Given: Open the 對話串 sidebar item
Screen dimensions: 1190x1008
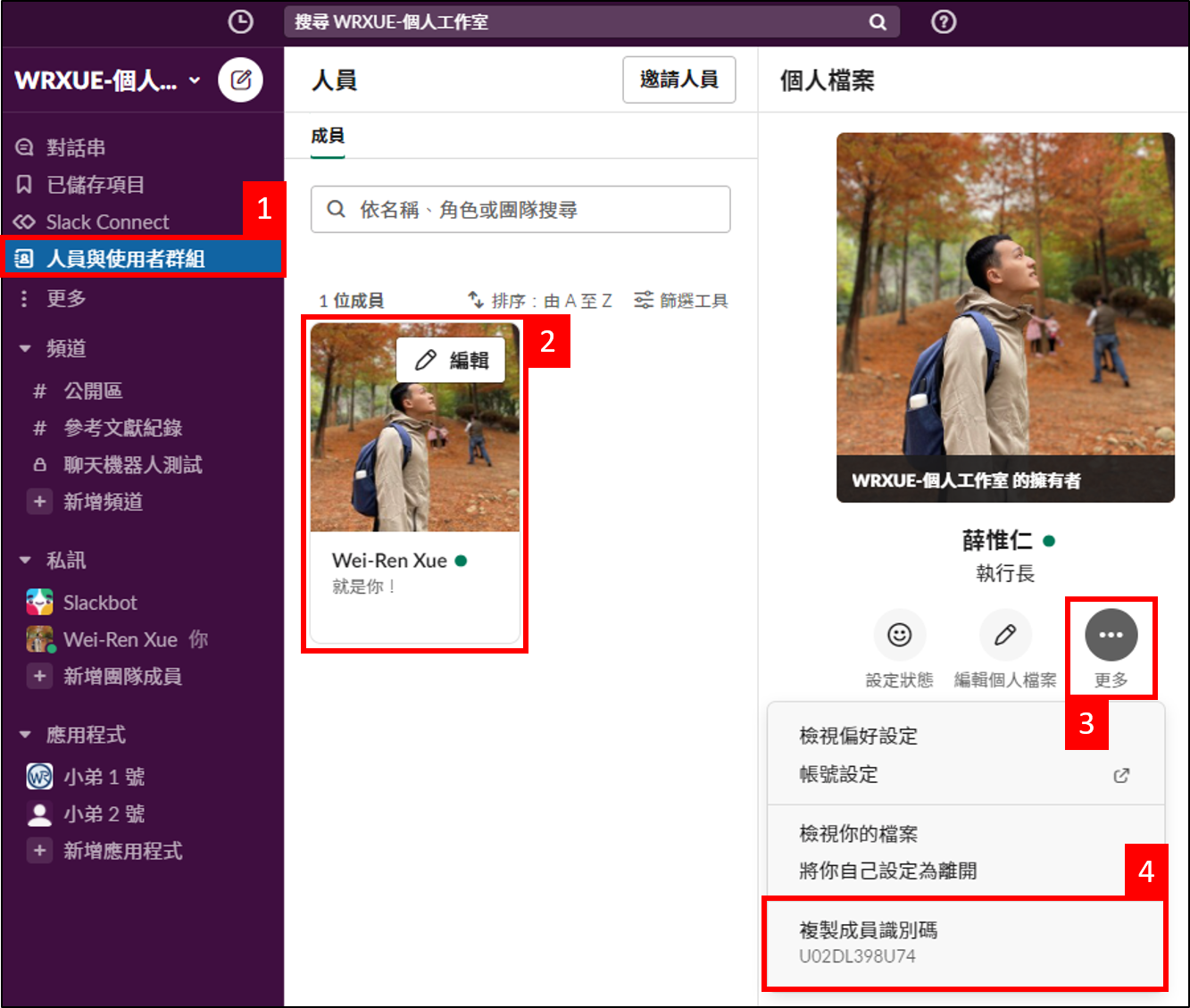Looking at the screenshot, I should tap(142, 147).
